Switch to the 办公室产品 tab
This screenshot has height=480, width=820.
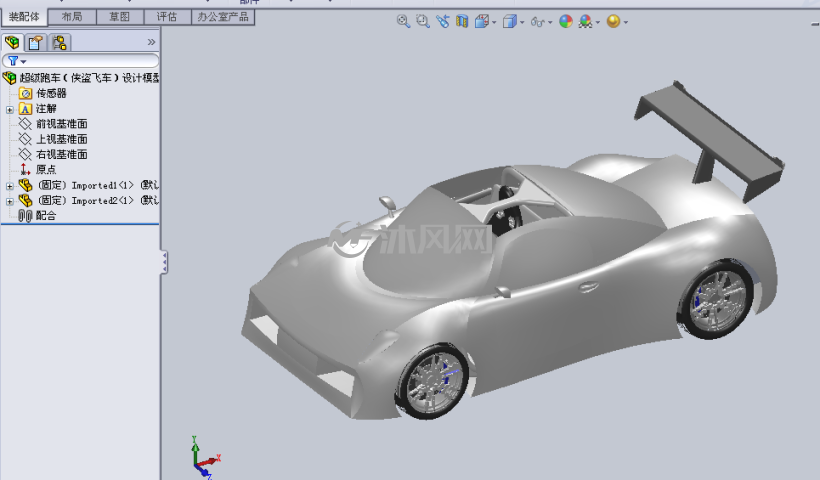[223, 17]
